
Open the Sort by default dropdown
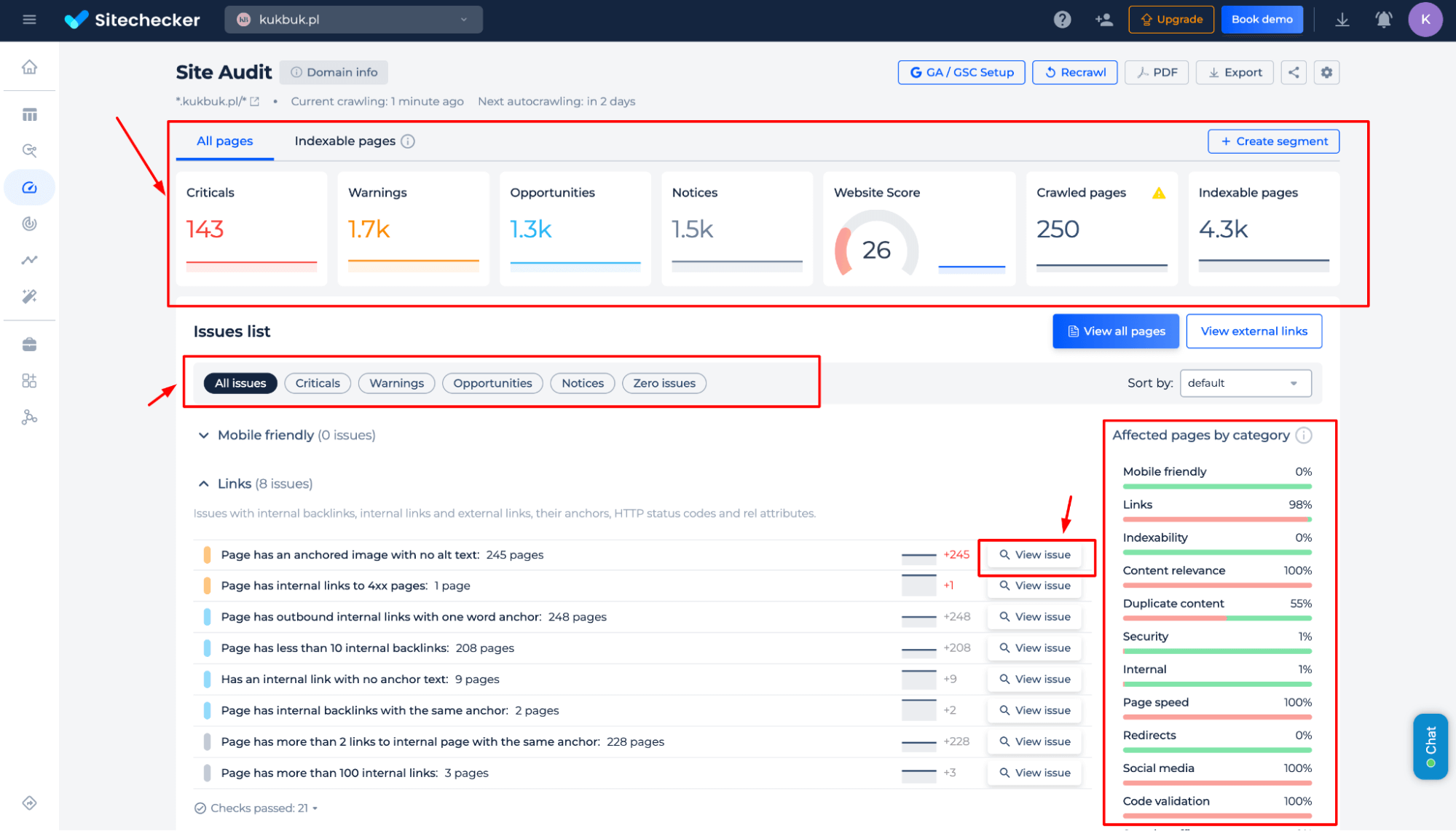click(x=1245, y=382)
